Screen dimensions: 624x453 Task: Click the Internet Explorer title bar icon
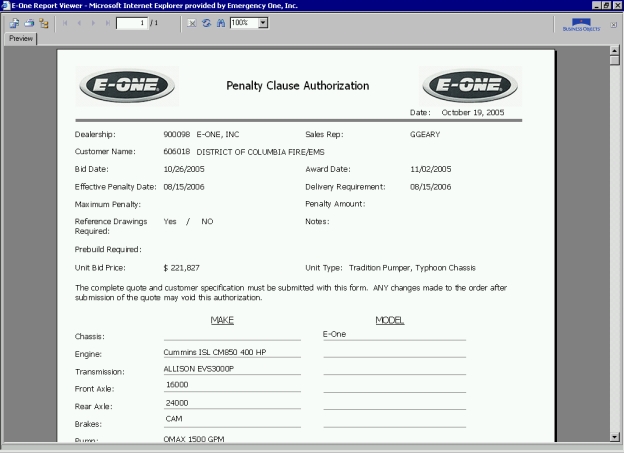coord(5,5)
